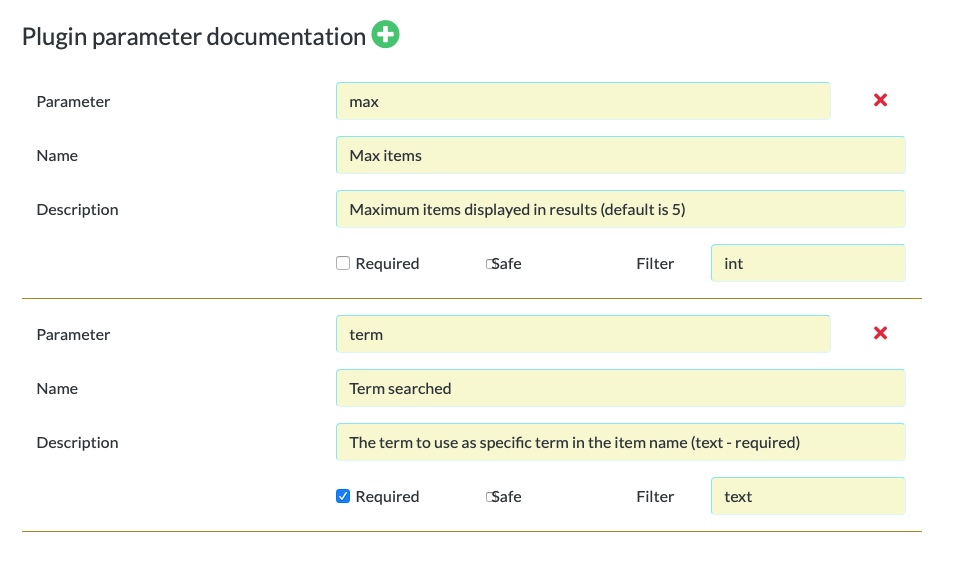
Task: Open the Filter field set to int
Action: 808,263
